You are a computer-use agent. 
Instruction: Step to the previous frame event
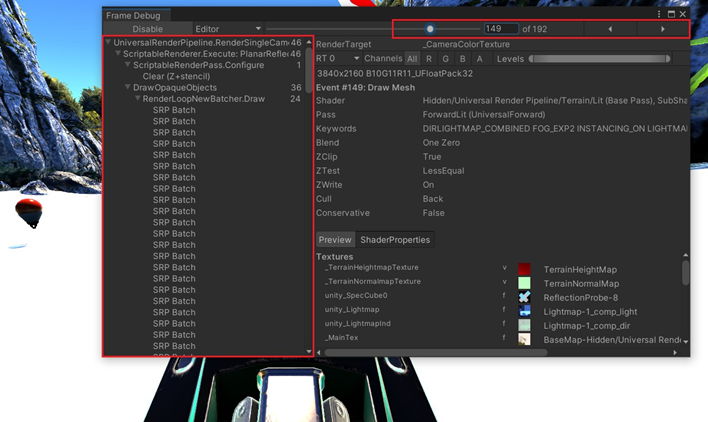point(610,29)
